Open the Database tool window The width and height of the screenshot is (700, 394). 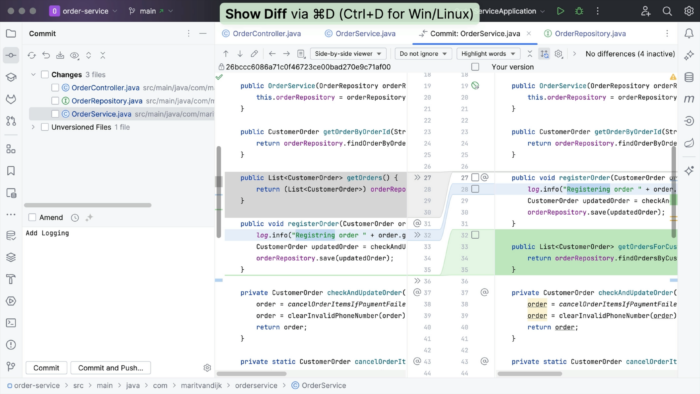pos(689,77)
